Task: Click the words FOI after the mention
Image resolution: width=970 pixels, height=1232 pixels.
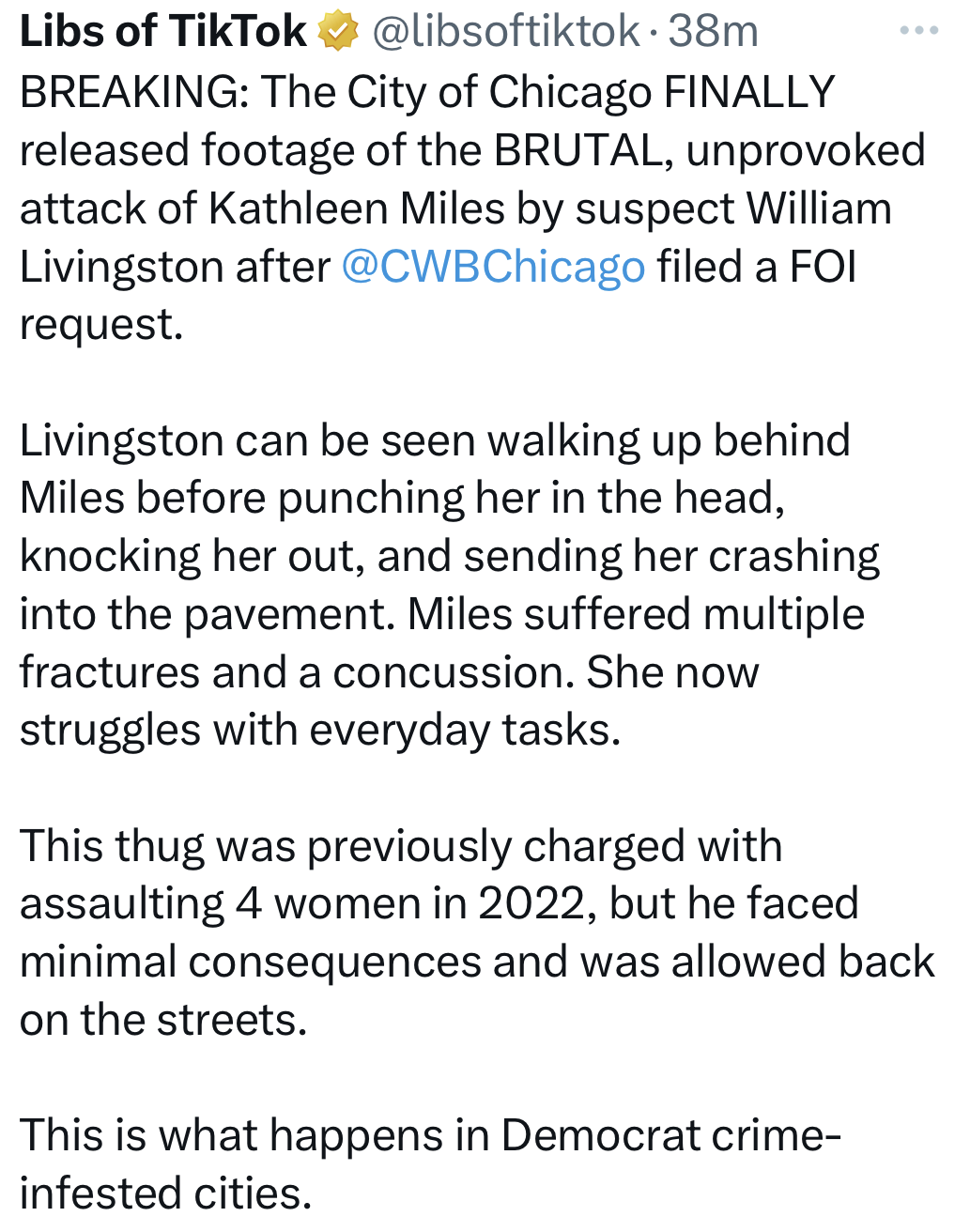Action: click(823, 267)
